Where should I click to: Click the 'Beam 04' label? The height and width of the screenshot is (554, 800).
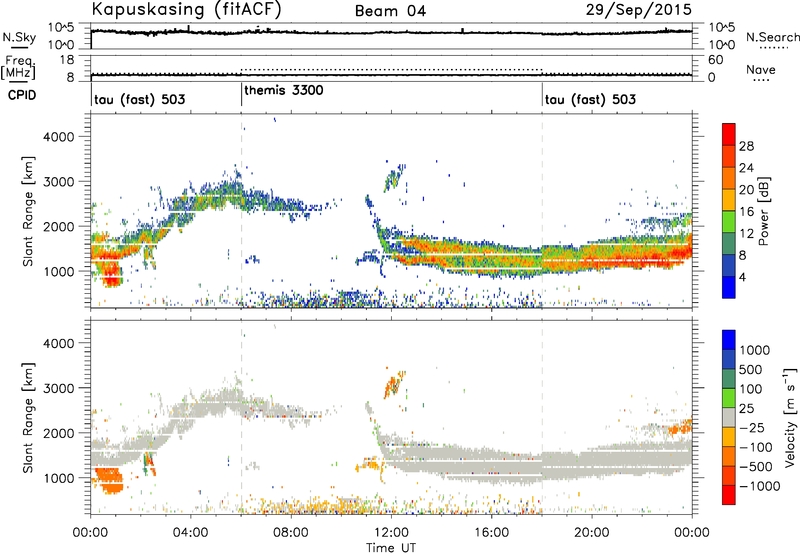[390, 11]
